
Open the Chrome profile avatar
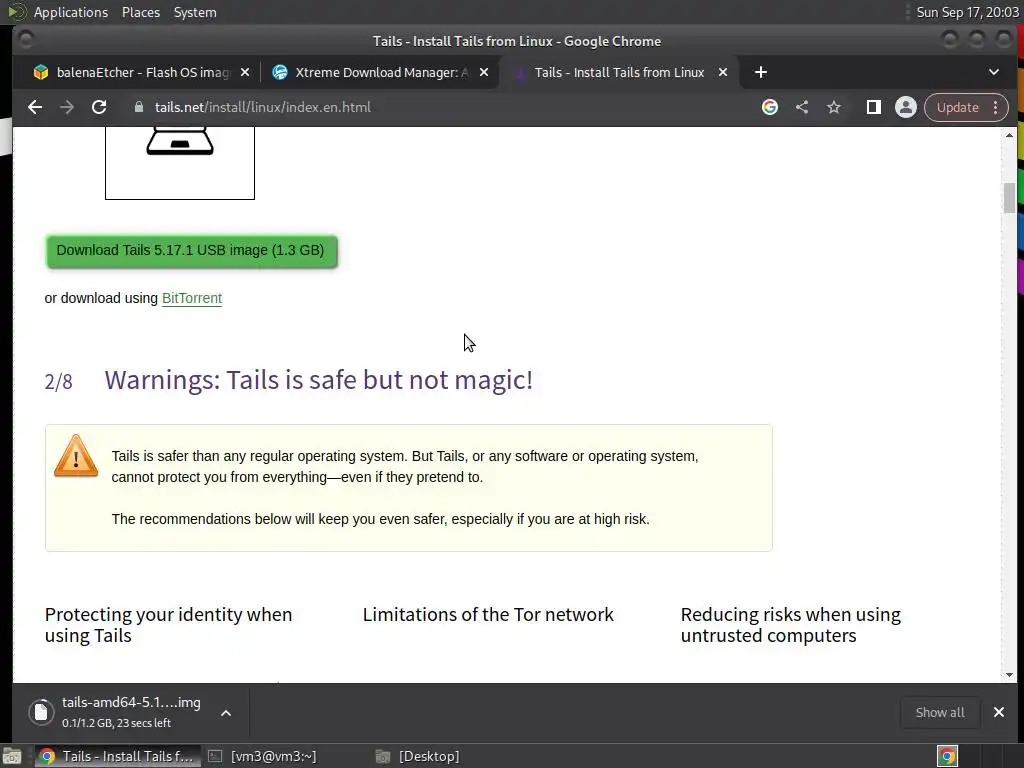click(906, 107)
